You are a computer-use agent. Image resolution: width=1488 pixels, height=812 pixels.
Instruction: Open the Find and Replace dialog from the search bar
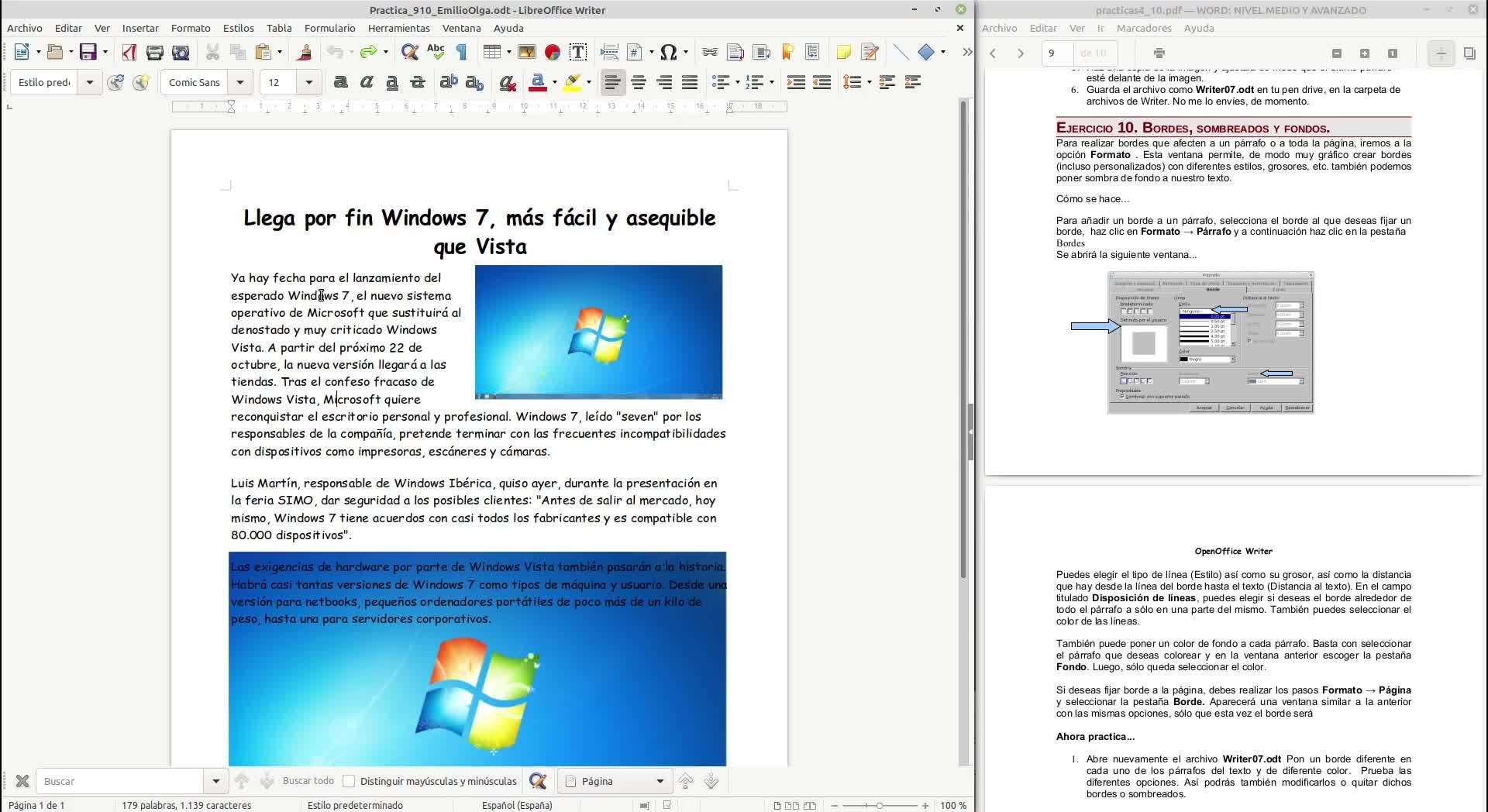(538, 781)
